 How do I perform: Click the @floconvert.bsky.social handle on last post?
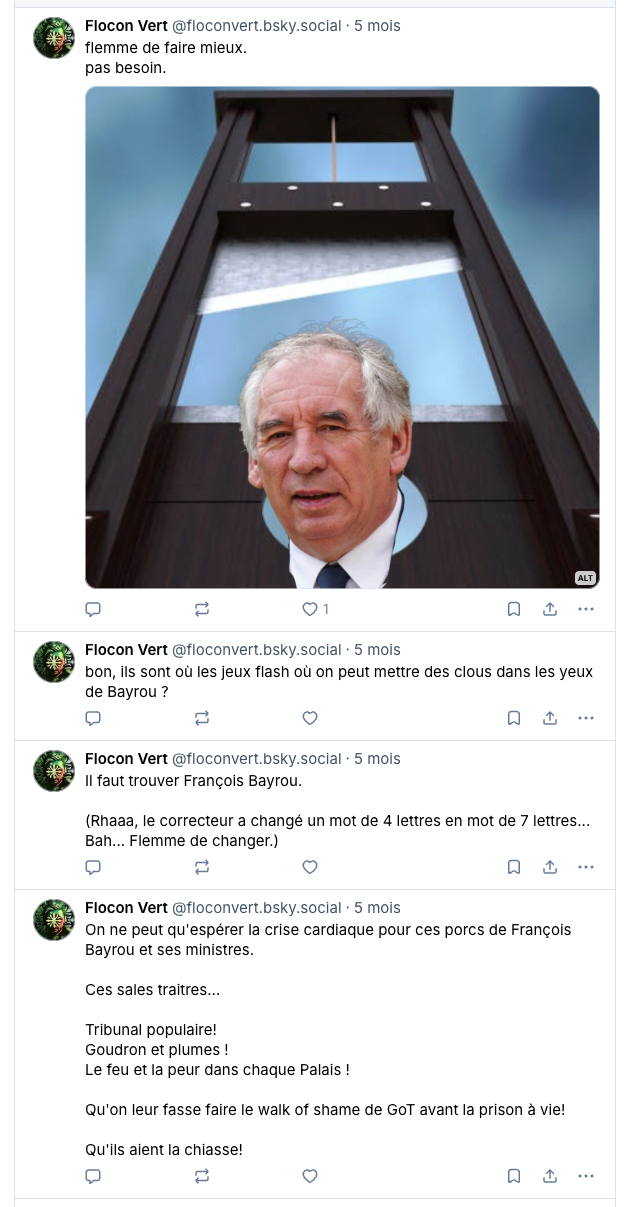(257, 908)
